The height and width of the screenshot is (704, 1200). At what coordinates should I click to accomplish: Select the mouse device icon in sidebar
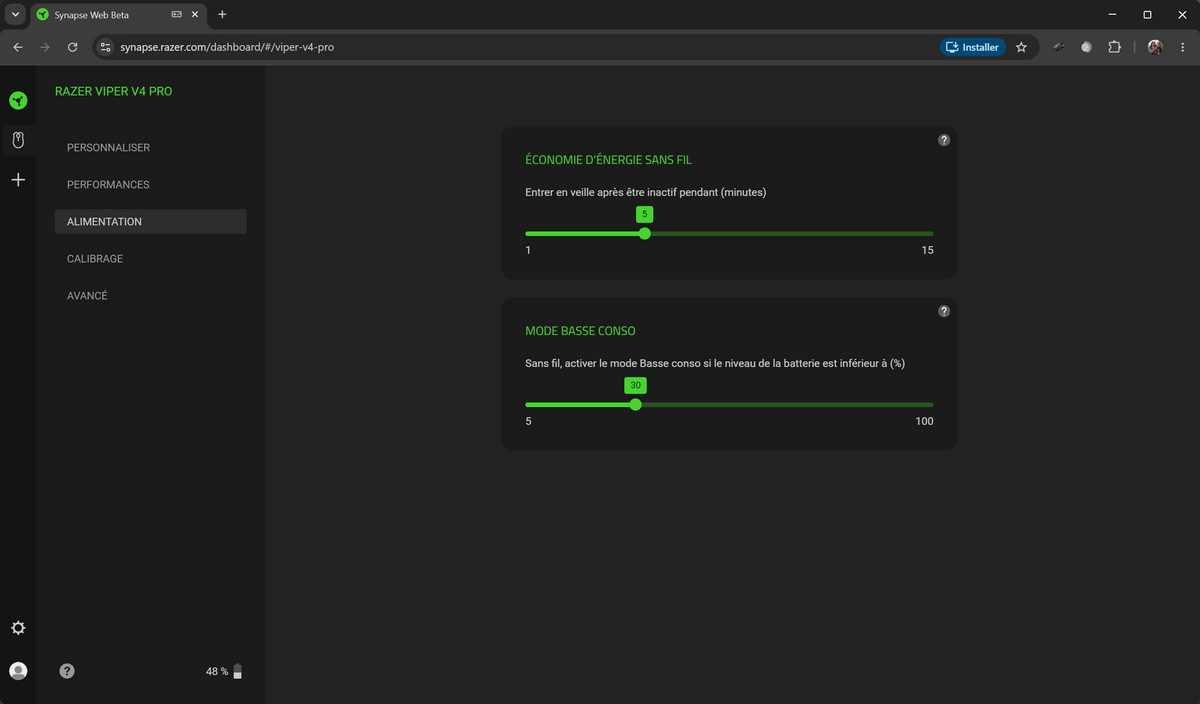[x=18, y=140]
